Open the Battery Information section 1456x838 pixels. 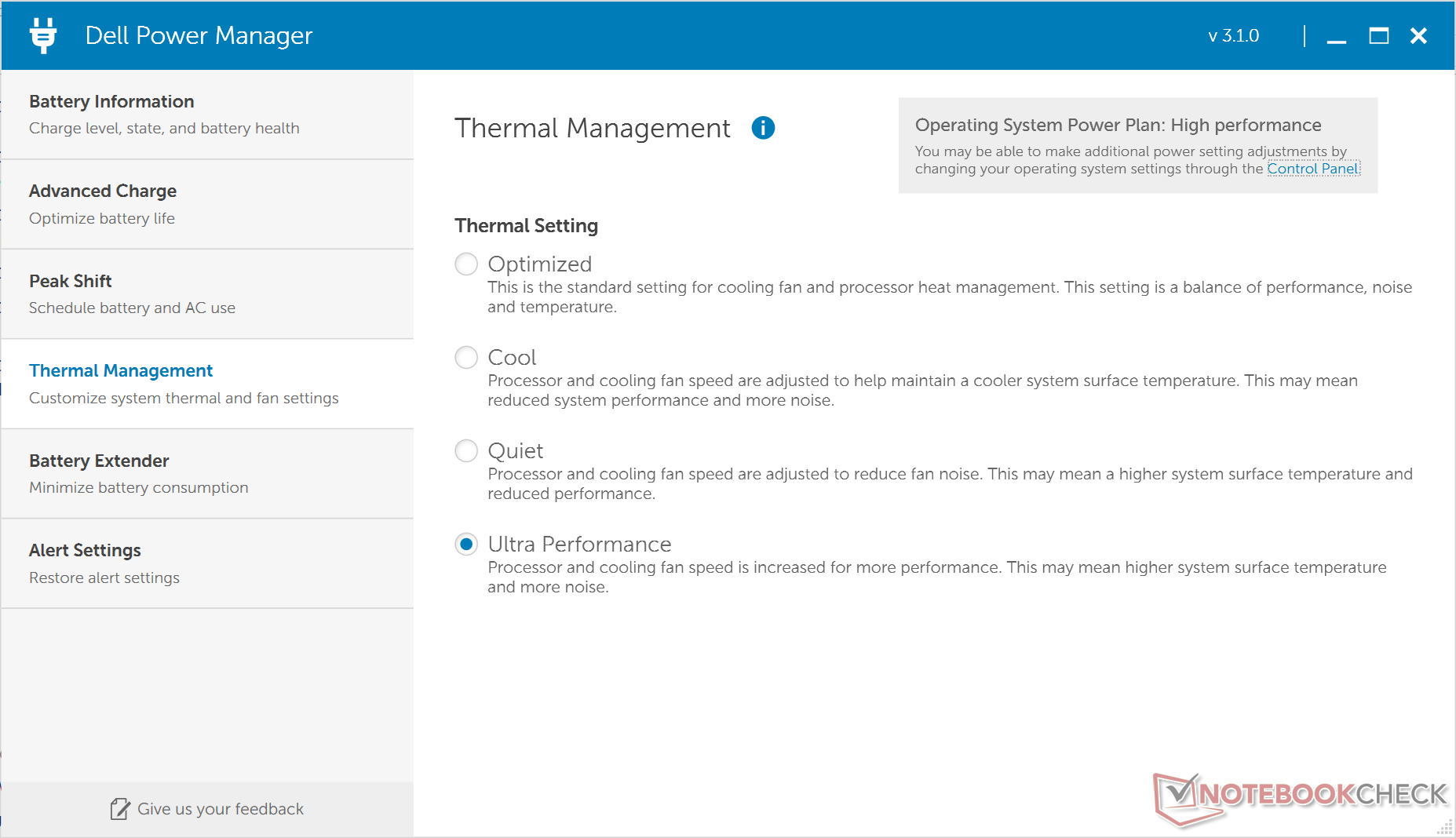[x=207, y=115]
